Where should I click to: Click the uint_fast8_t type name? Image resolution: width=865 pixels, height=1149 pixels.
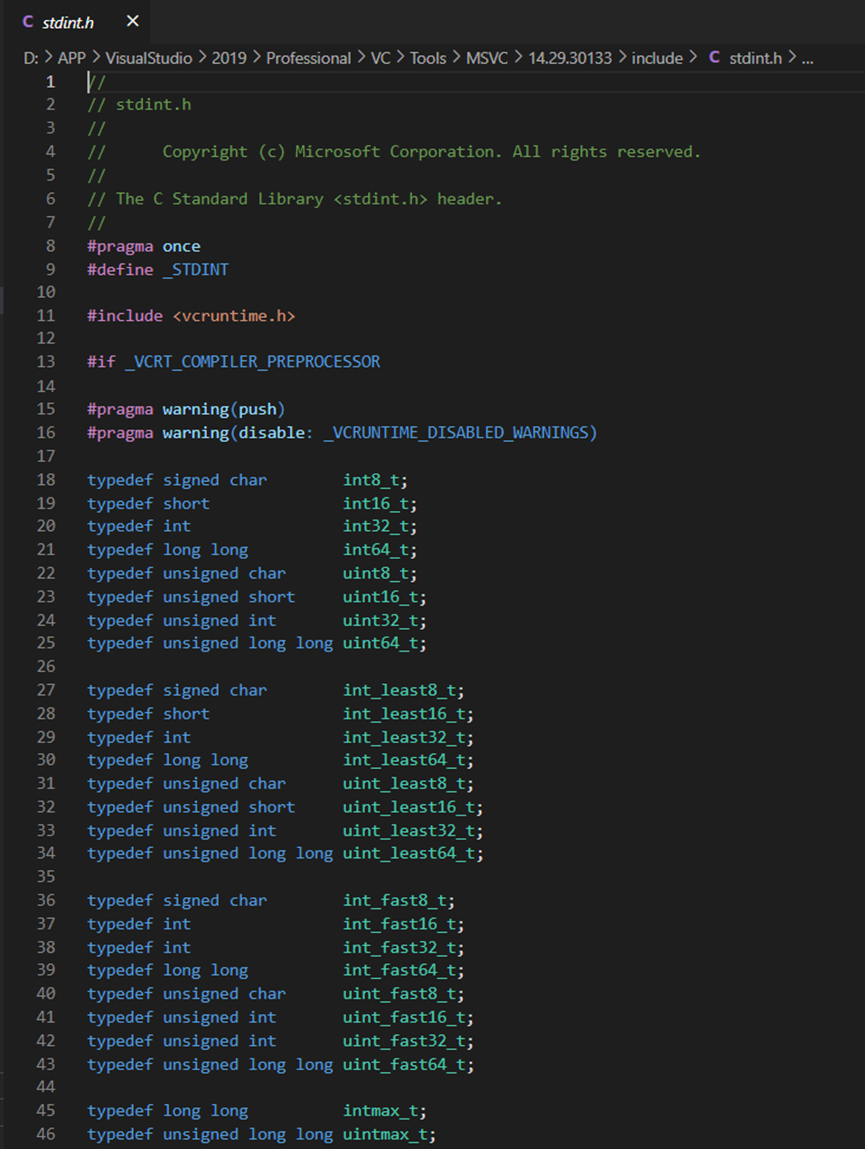(x=400, y=994)
